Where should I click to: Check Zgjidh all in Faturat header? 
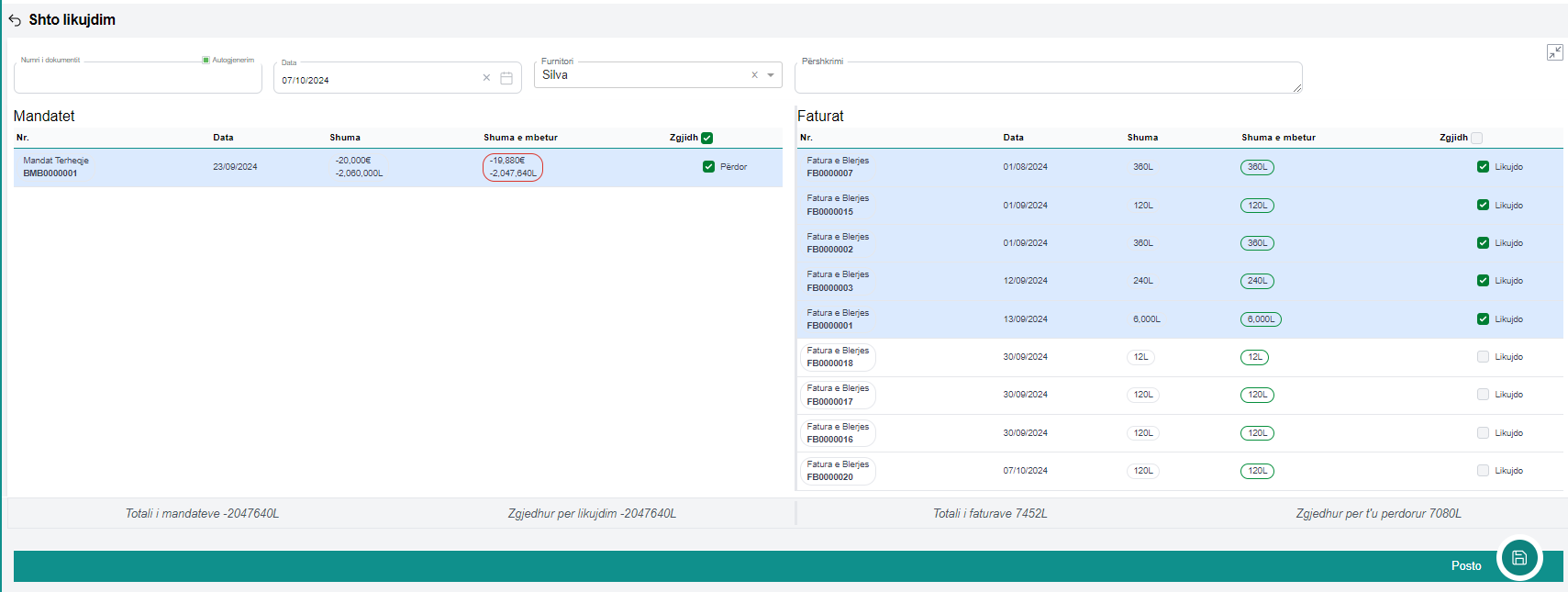[1476, 138]
